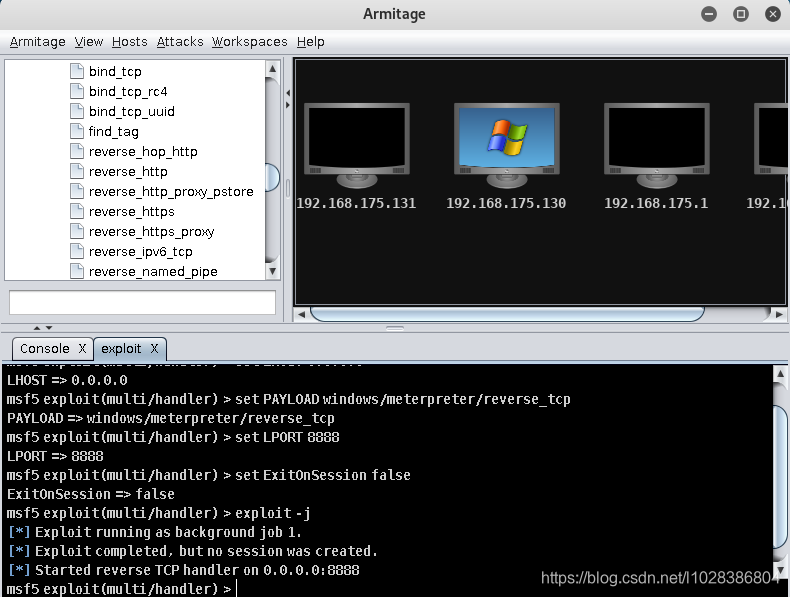
Task: Click the reverse_named_pipe file icon
Action: 77,271
